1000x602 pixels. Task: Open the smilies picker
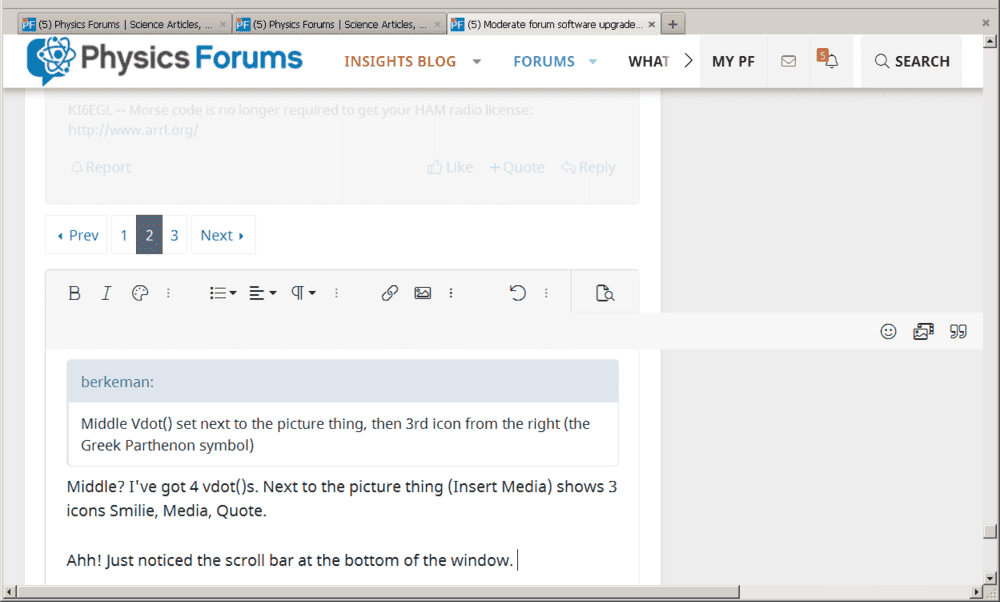pyautogui.click(x=888, y=332)
